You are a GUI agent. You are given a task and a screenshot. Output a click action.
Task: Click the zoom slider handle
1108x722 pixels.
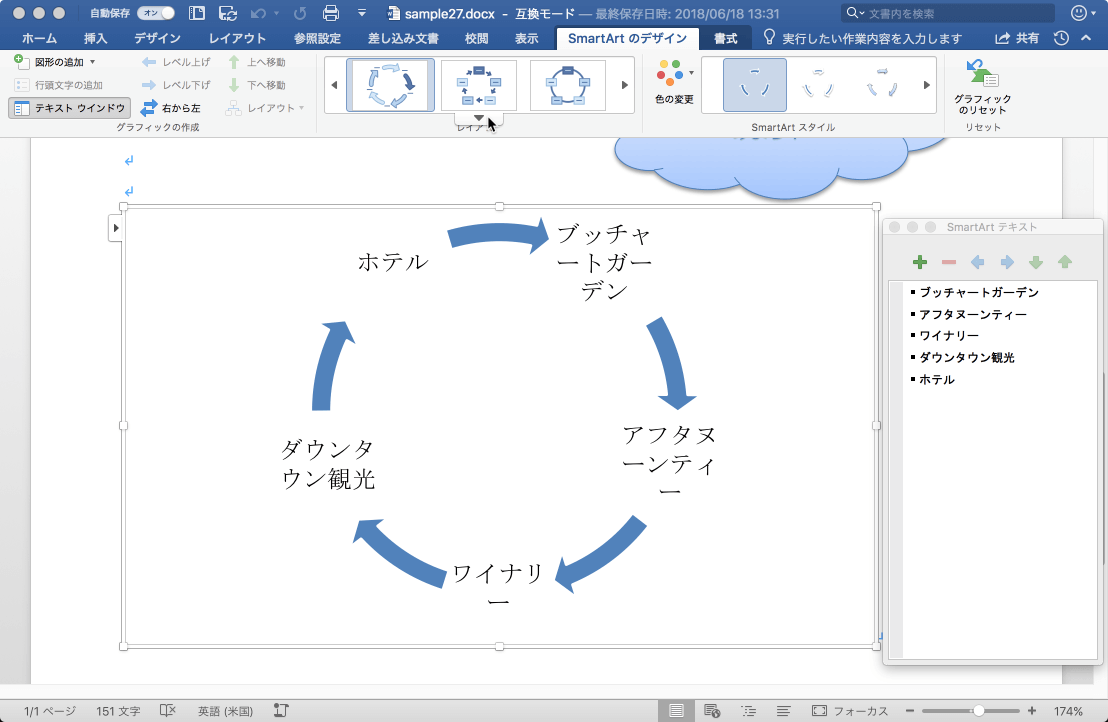click(979, 711)
